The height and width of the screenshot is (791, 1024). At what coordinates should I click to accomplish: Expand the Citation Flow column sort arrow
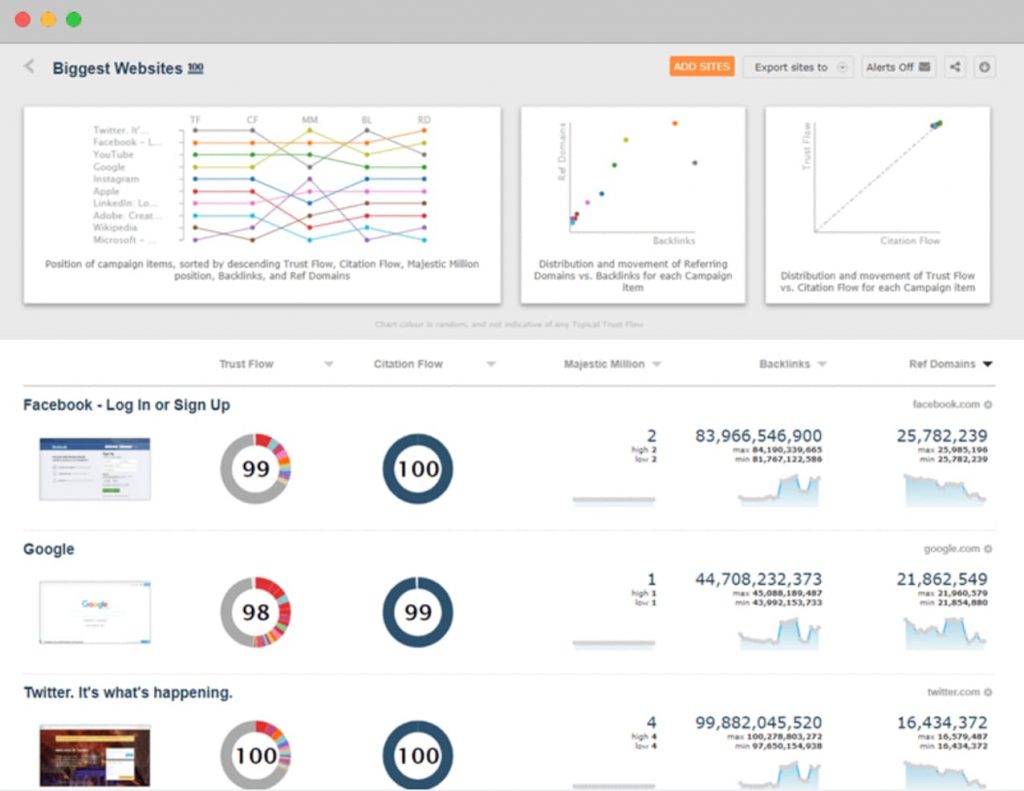coord(490,365)
